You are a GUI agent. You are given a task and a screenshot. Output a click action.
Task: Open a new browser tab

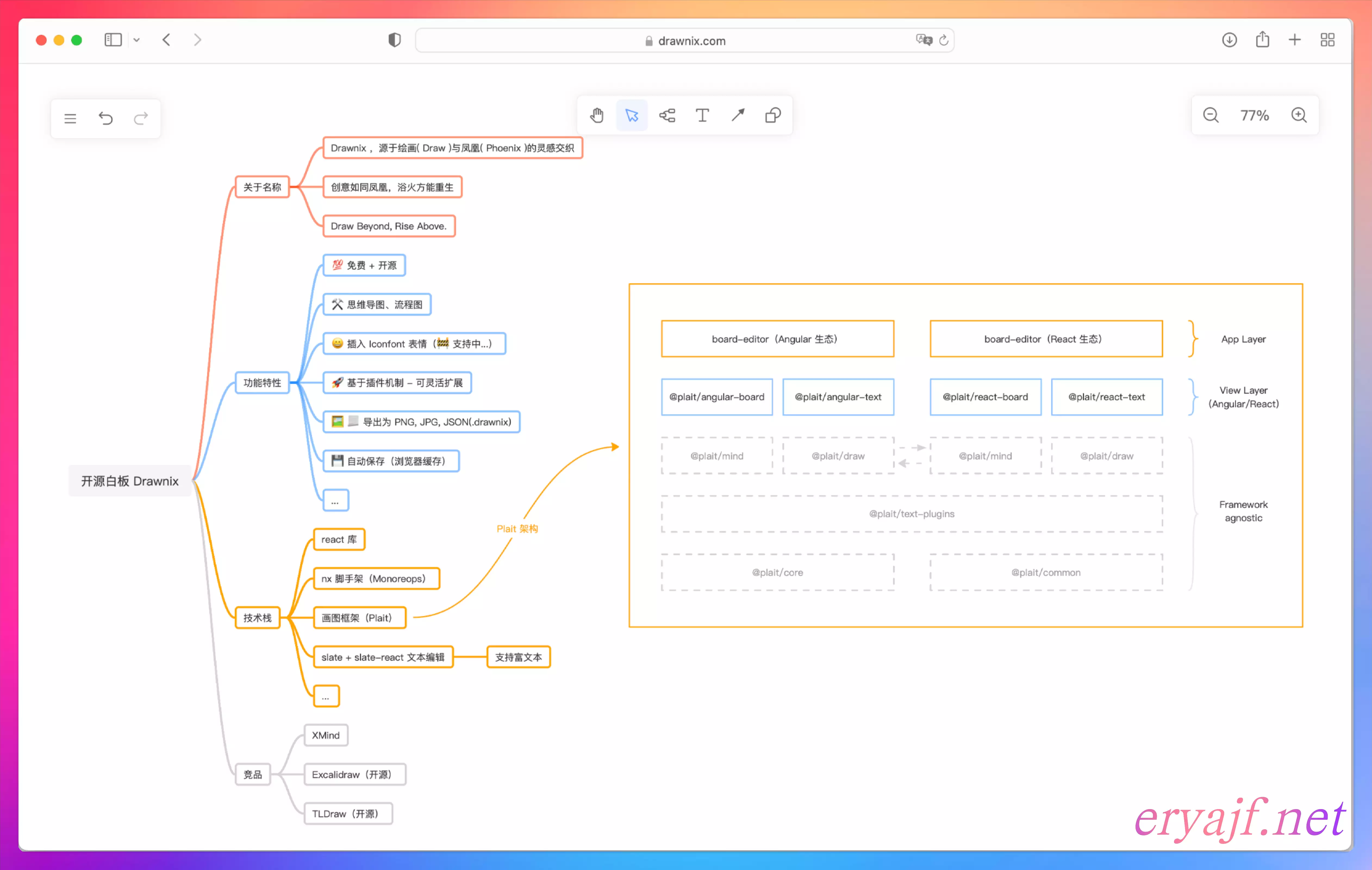click(x=1295, y=40)
